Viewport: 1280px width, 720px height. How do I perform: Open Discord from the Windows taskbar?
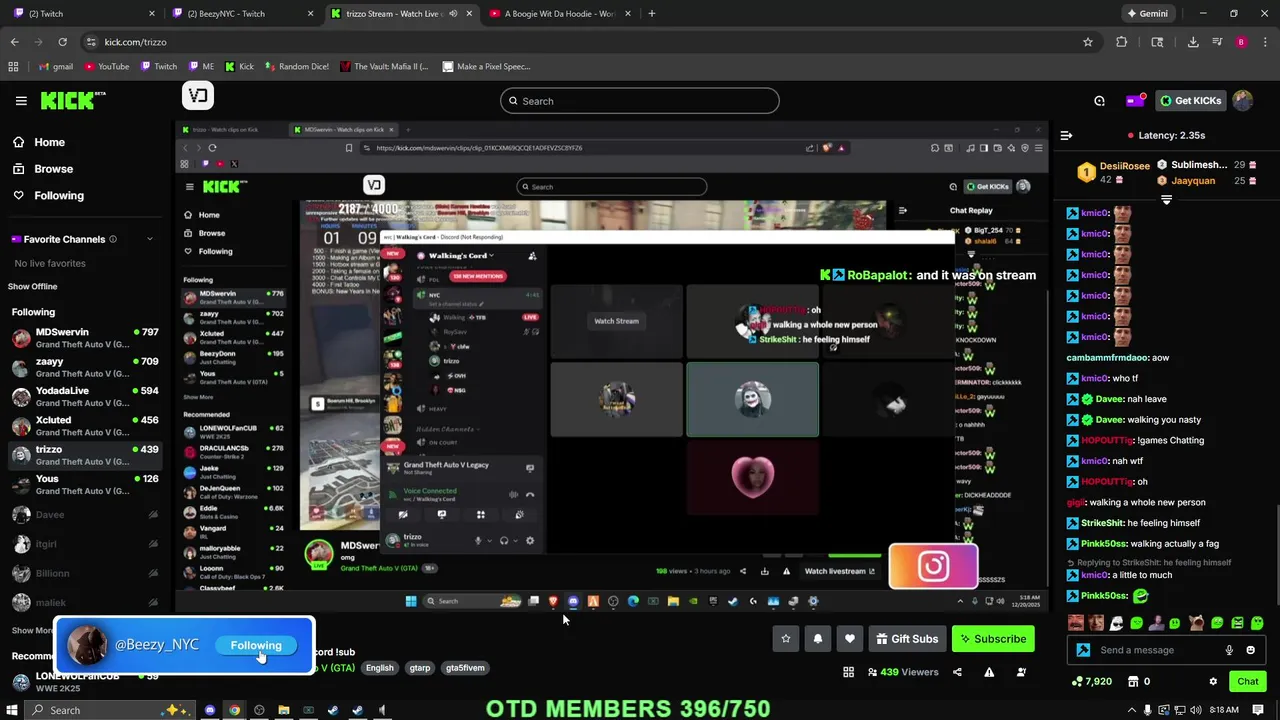point(210,710)
